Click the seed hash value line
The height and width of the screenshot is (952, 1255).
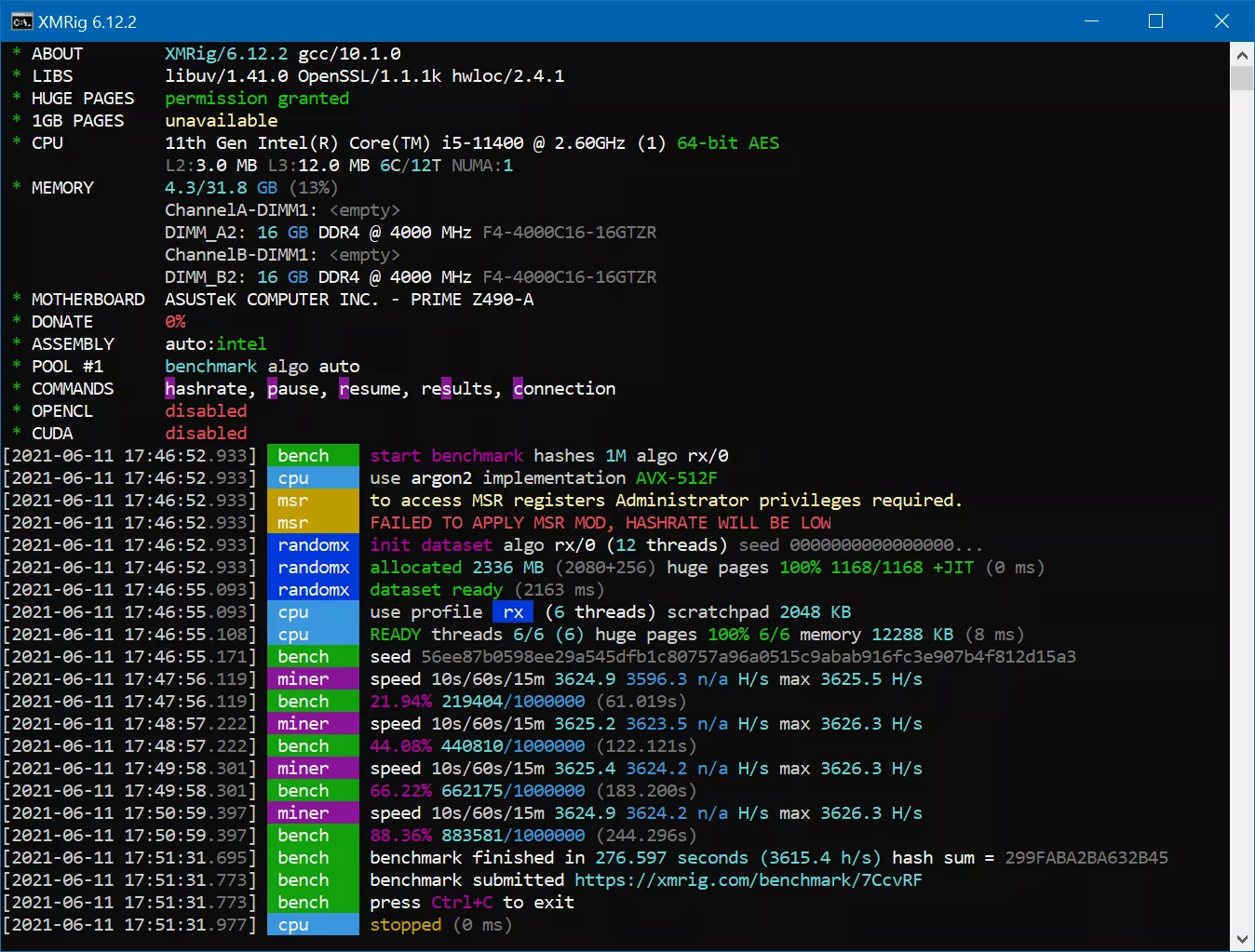[x=722, y=657]
